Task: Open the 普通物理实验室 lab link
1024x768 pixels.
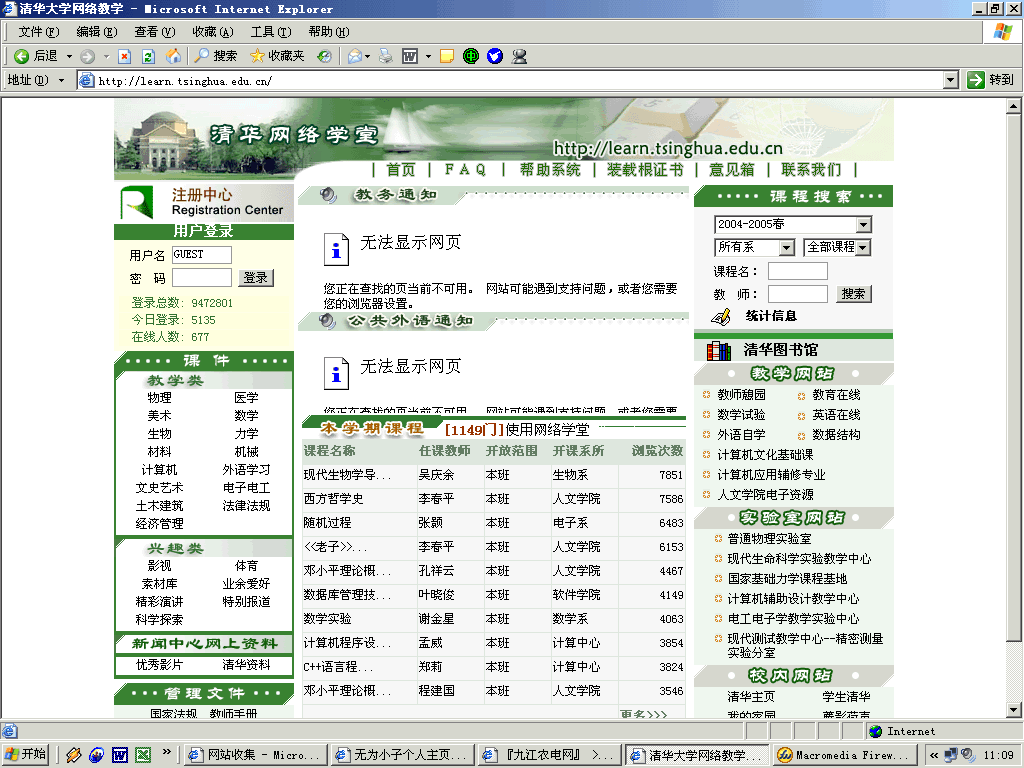Action: coord(769,539)
